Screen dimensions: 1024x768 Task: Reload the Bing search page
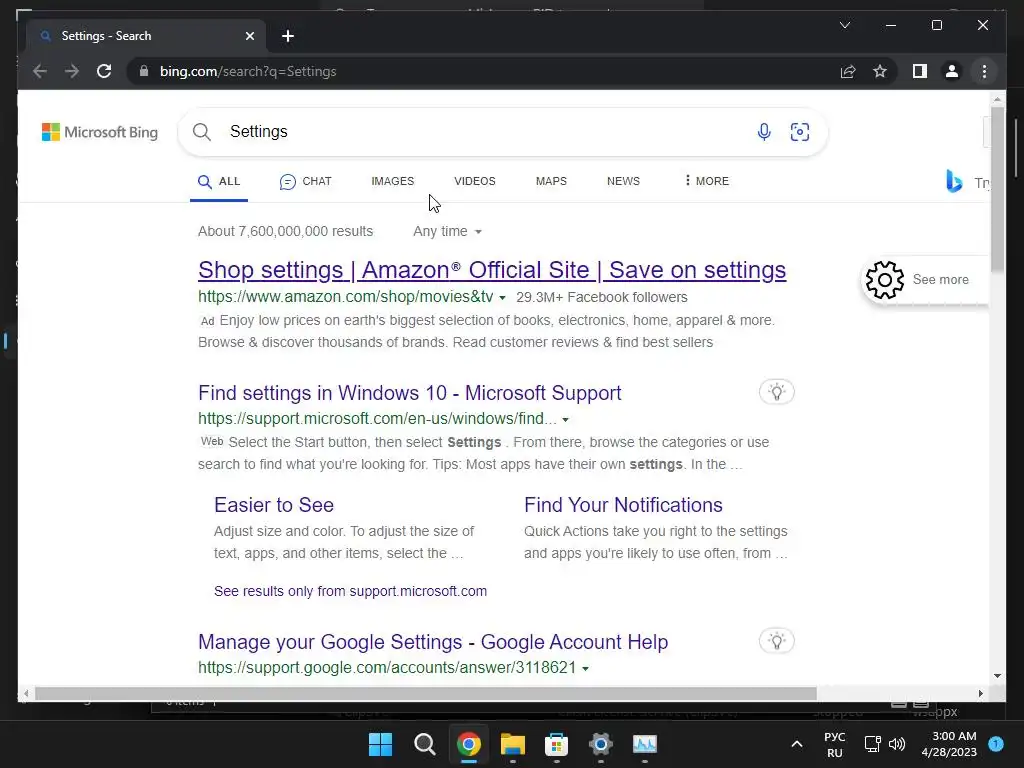coord(104,71)
